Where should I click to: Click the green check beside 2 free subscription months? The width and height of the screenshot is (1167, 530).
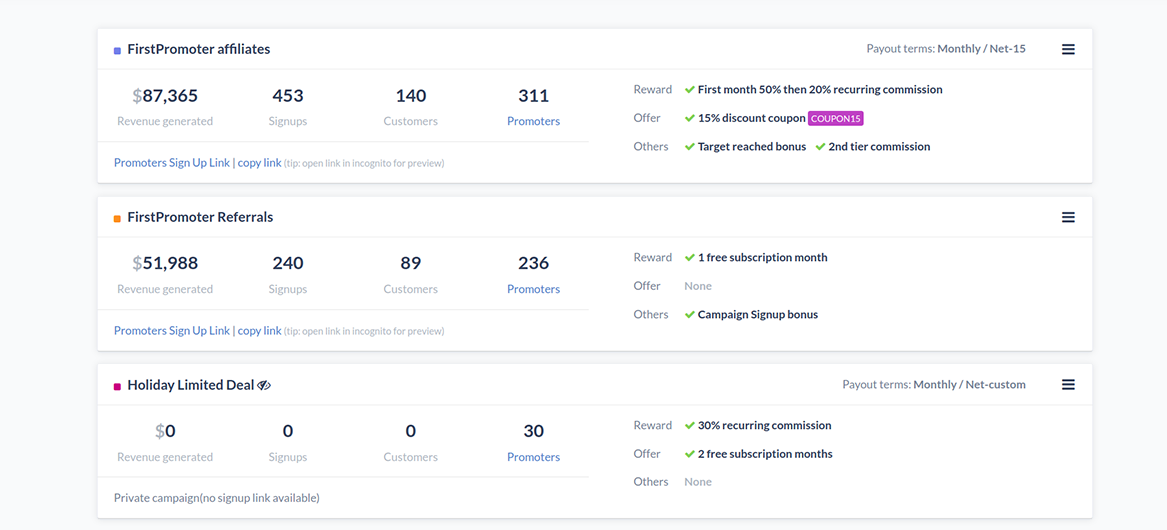click(689, 454)
